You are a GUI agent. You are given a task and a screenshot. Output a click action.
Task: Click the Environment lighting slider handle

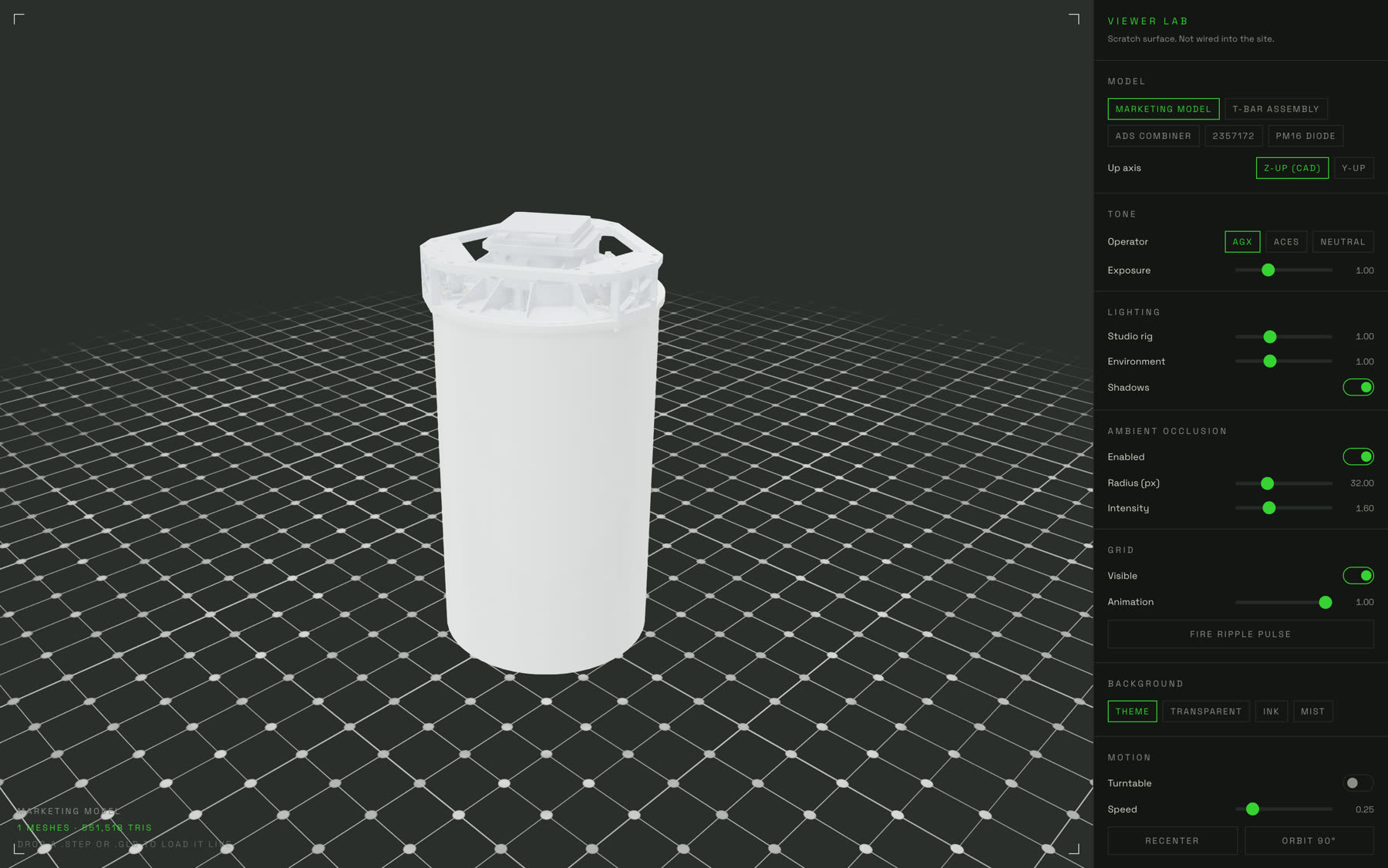pyautogui.click(x=1269, y=362)
